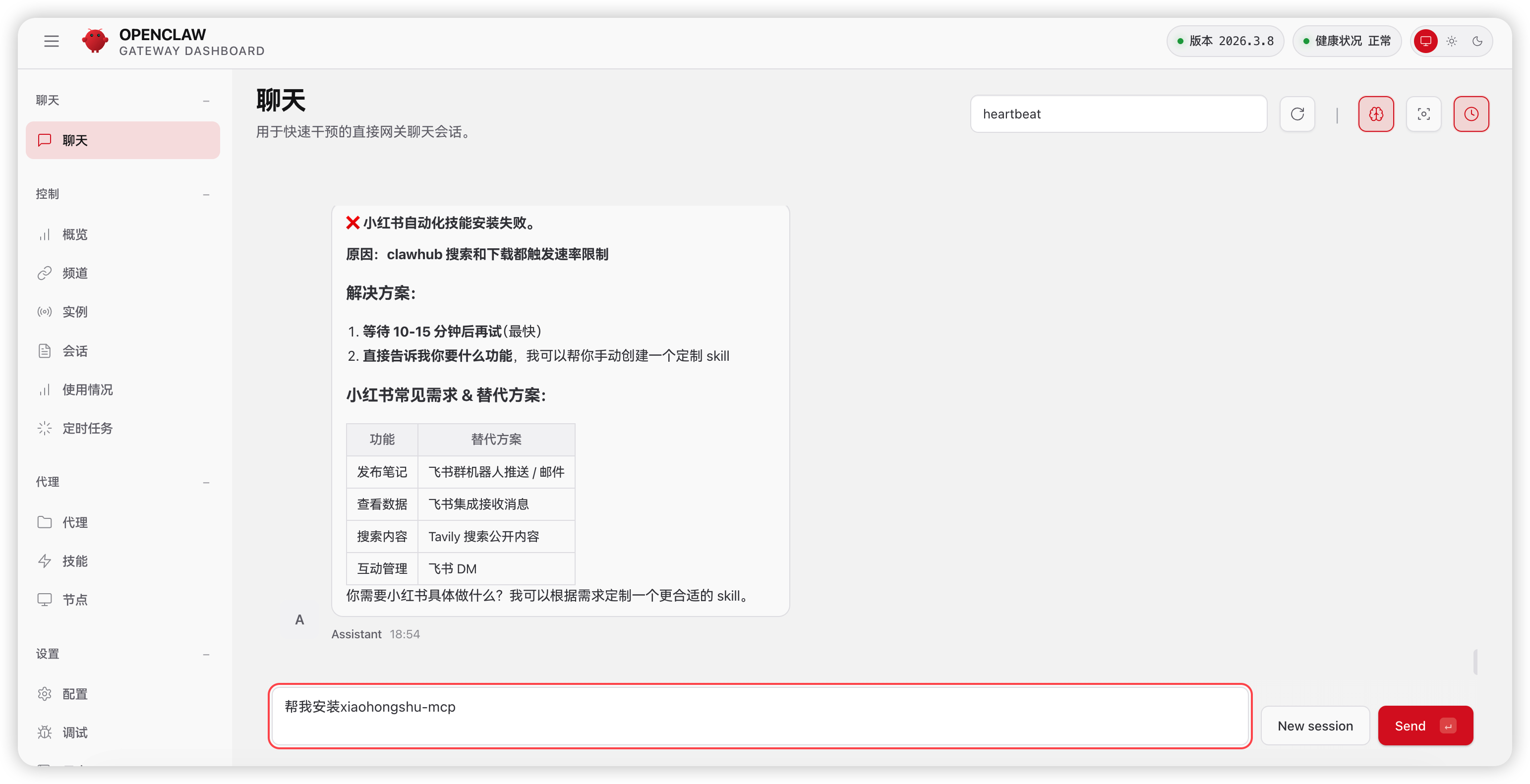The image size is (1530, 784).
Task: Select system theme monitor icon
Action: 1425,41
